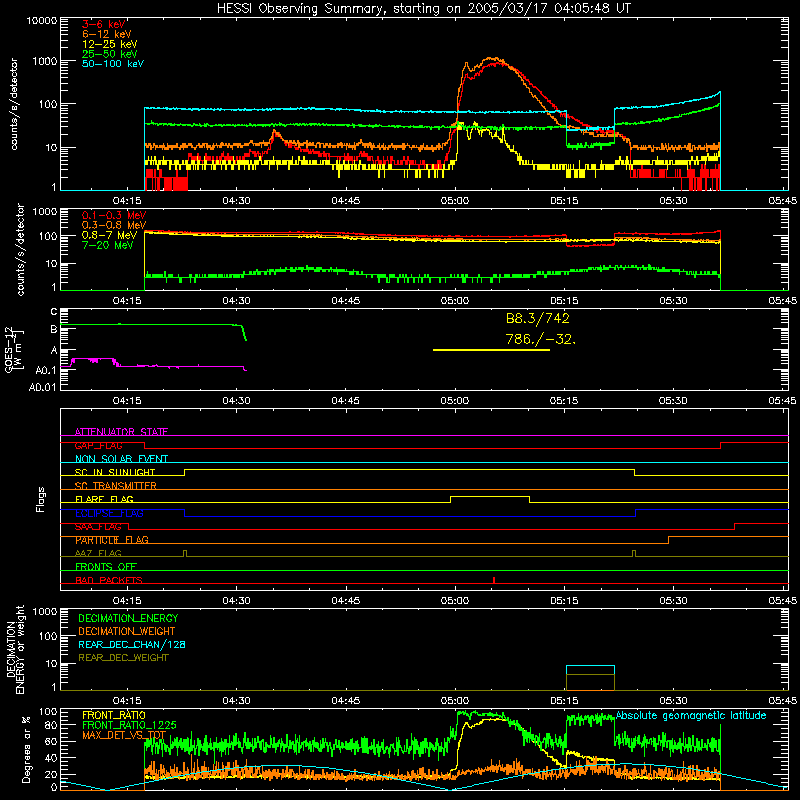
Task: Click the yellow FRONT_RATIO legend label
Action: coord(114,715)
